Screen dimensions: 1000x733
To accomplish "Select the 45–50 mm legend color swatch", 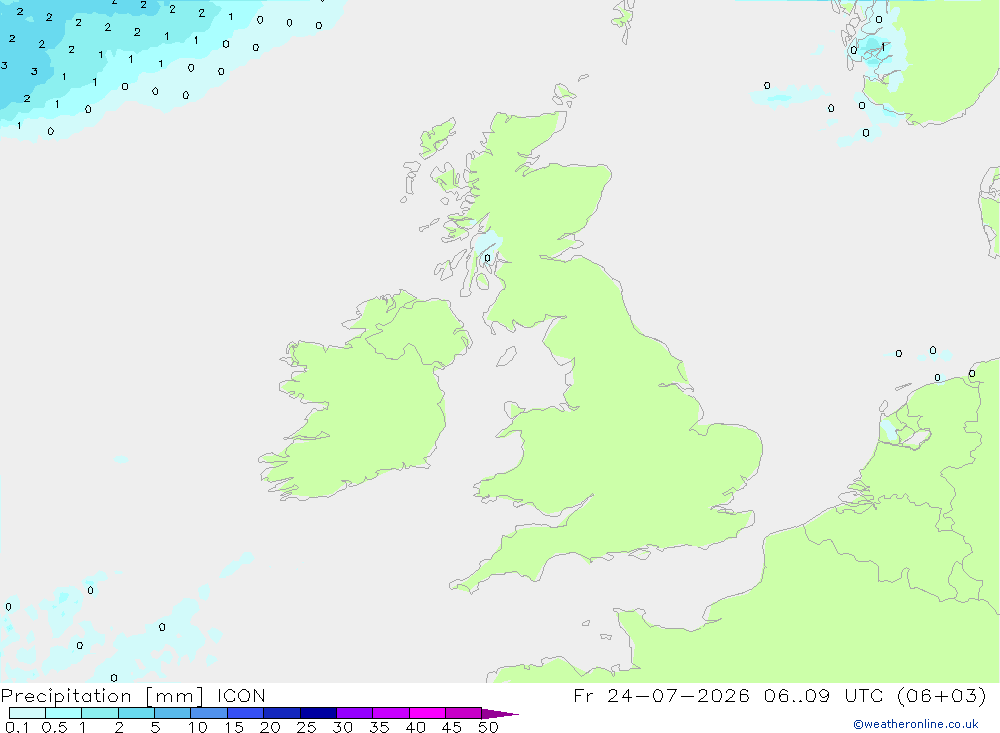I will tap(463, 713).
